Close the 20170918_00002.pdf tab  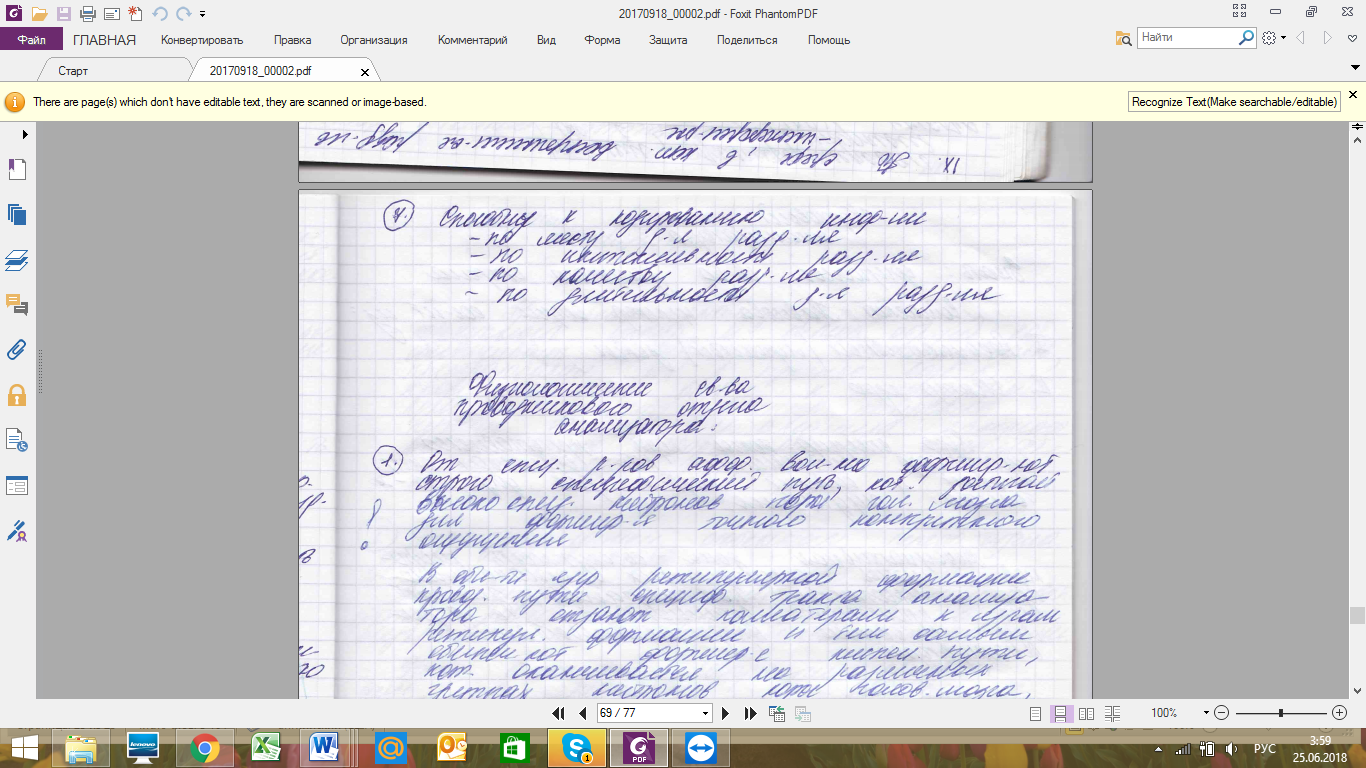pyautogui.click(x=364, y=72)
